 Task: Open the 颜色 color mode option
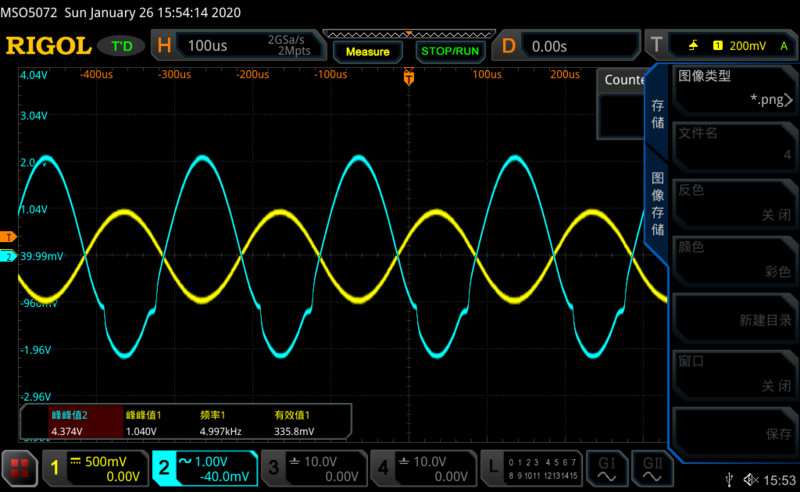click(x=734, y=258)
